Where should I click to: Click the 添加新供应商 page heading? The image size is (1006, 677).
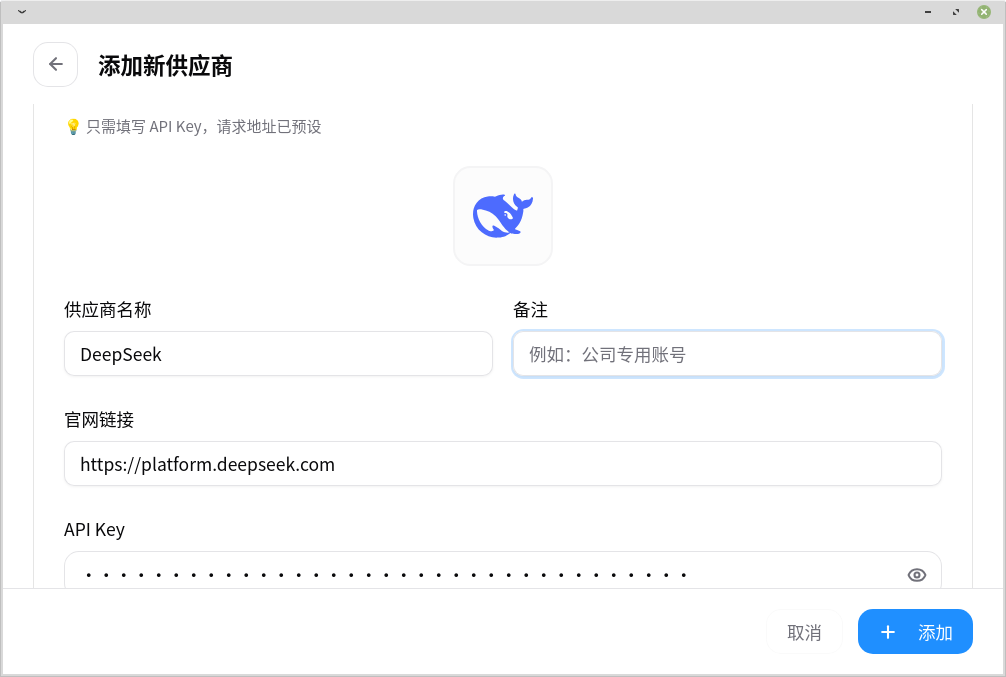[166, 65]
